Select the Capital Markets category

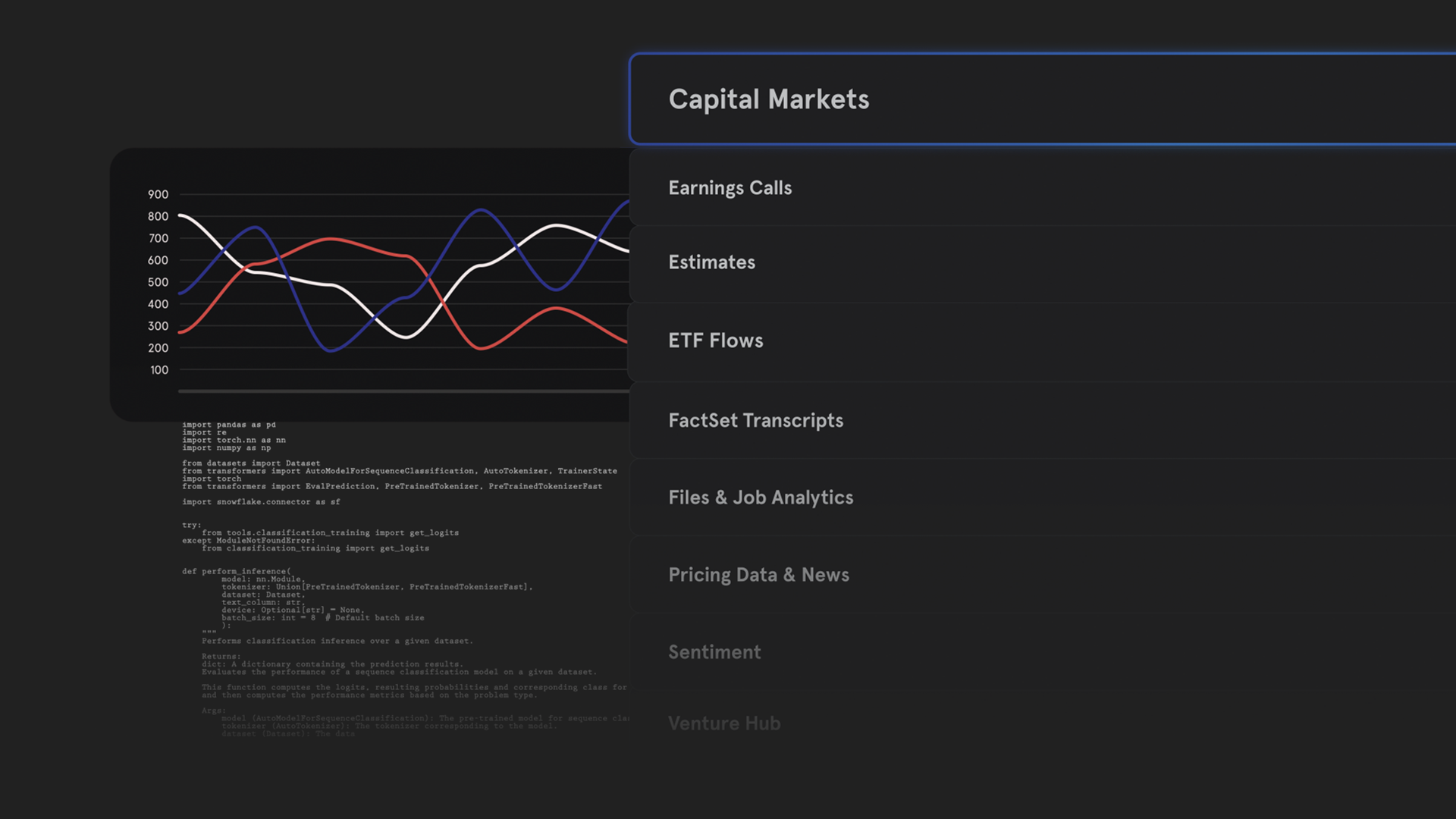pyautogui.click(x=1043, y=99)
